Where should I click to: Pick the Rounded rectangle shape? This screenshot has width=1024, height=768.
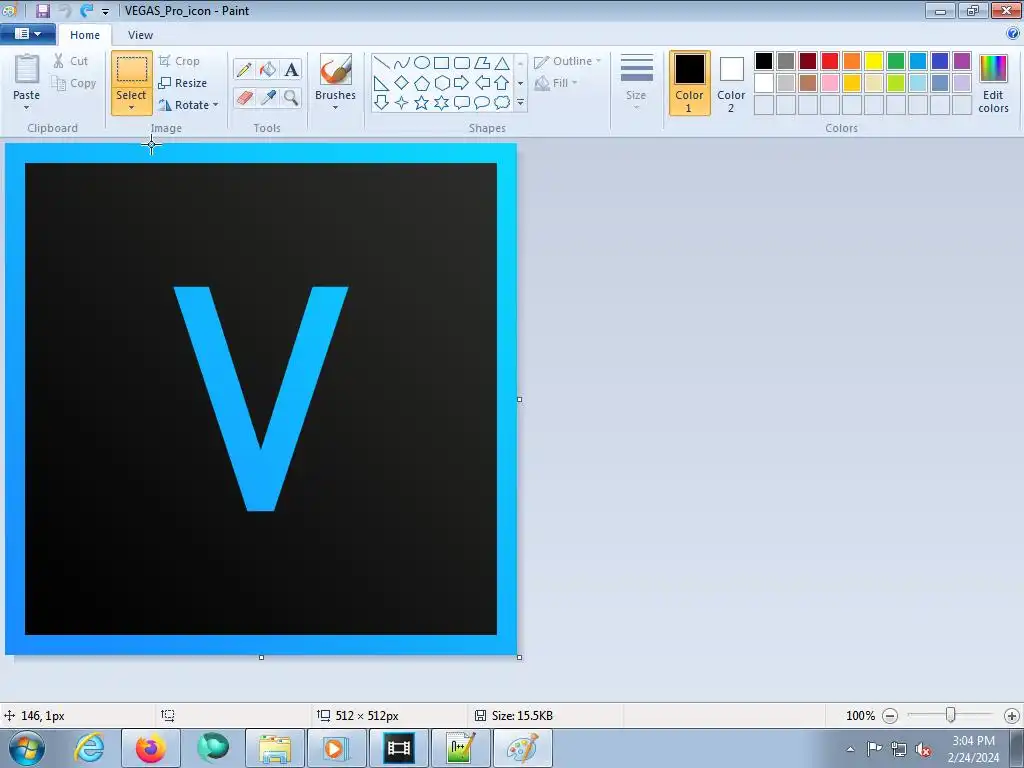[462, 63]
